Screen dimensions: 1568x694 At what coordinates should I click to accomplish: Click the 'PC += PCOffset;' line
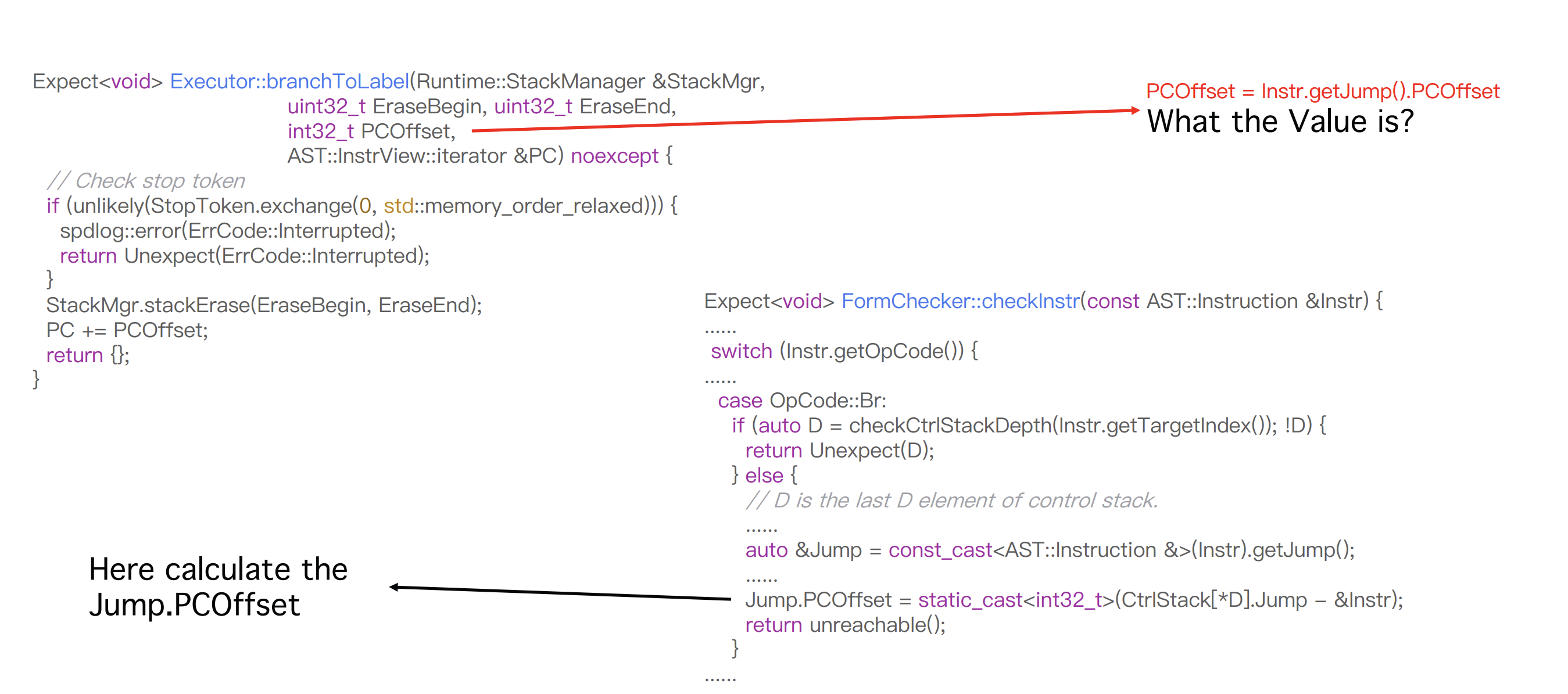(127, 330)
